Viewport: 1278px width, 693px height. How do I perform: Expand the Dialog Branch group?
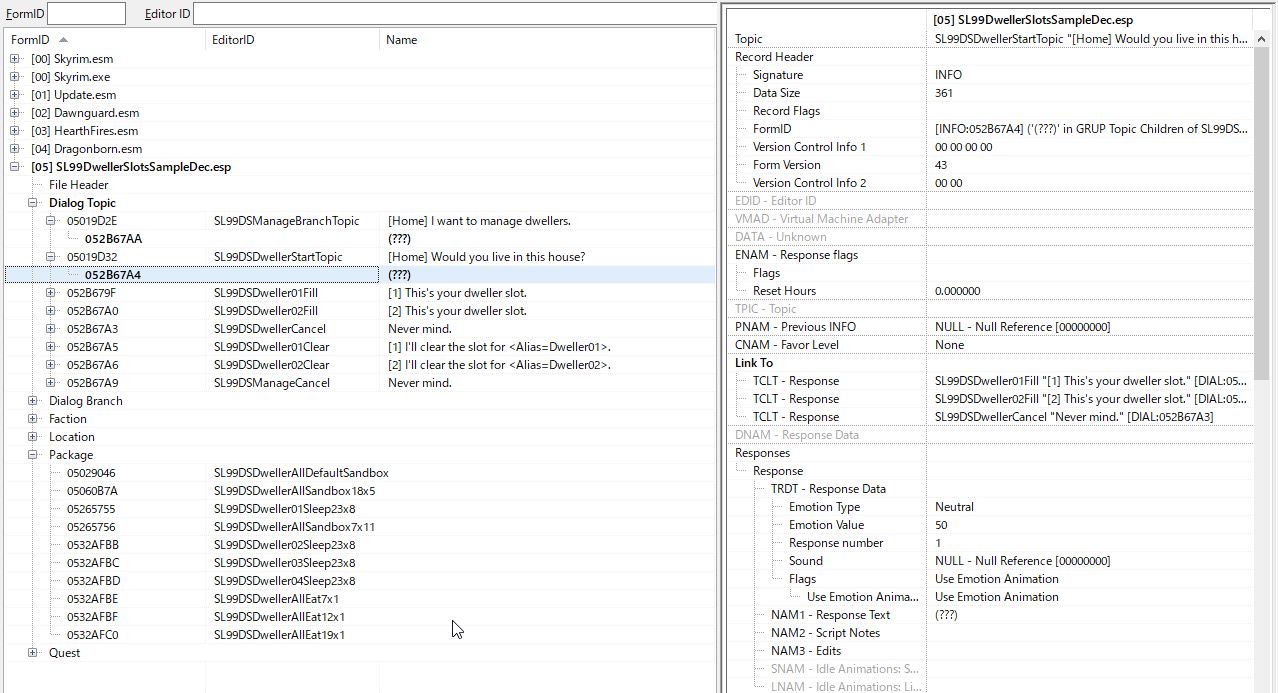(33, 401)
